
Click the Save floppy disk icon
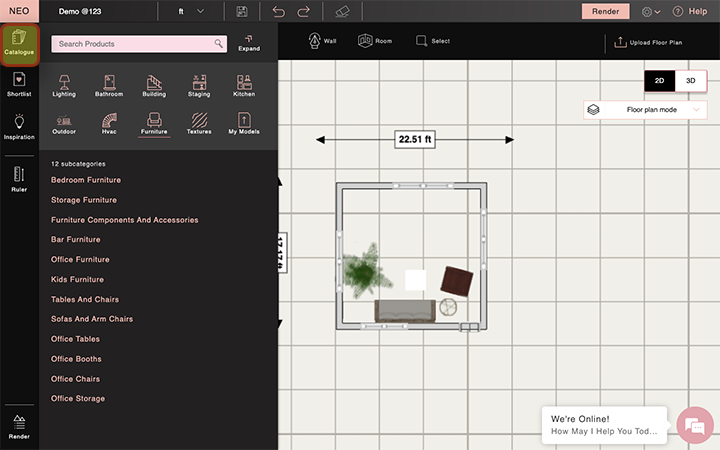click(x=242, y=11)
